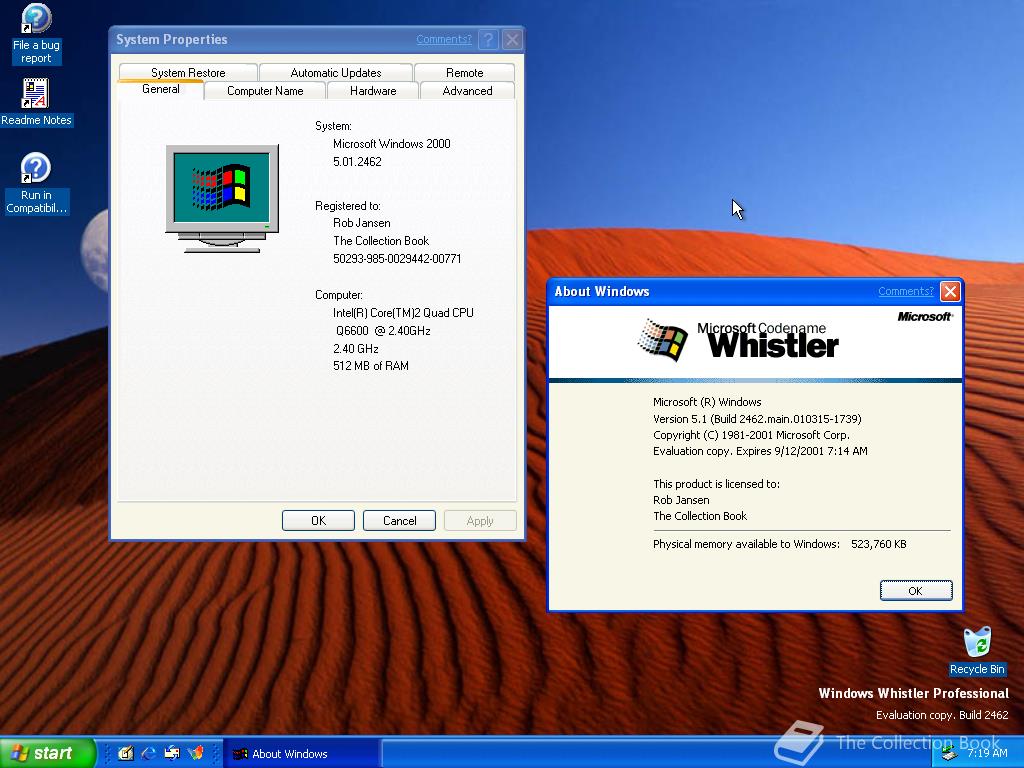Screen dimensions: 1024x768
Task: Click the Comments? link in System Properties title bar
Action: [444, 39]
